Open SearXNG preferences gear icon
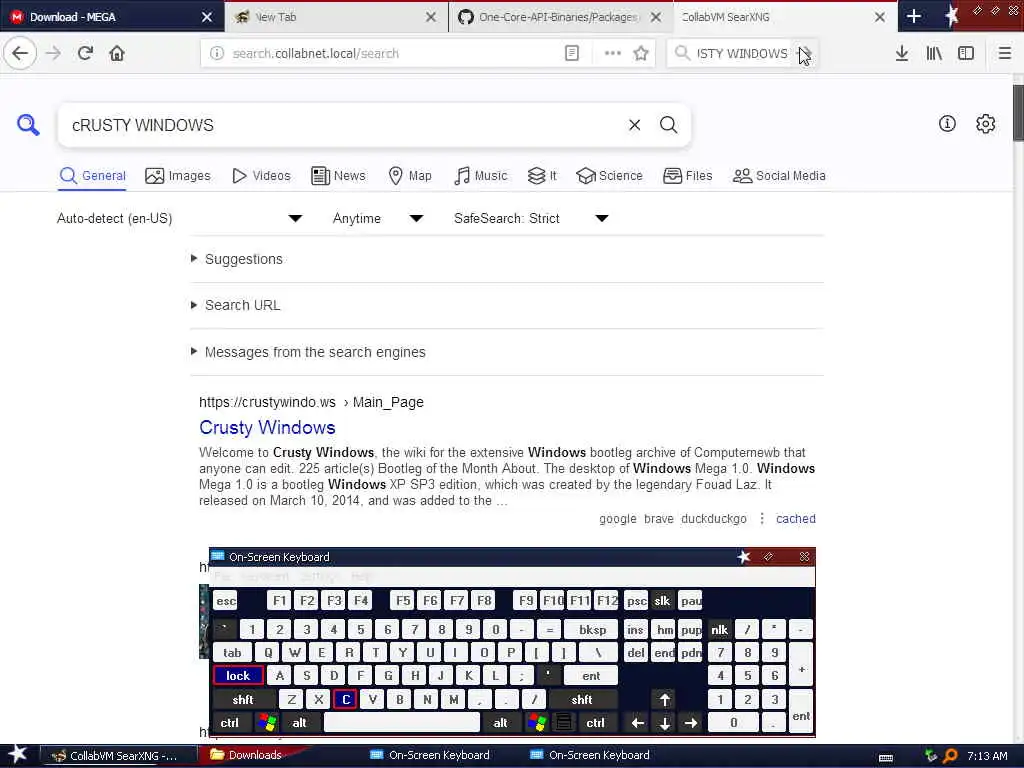1024x768 pixels. tap(985, 123)
